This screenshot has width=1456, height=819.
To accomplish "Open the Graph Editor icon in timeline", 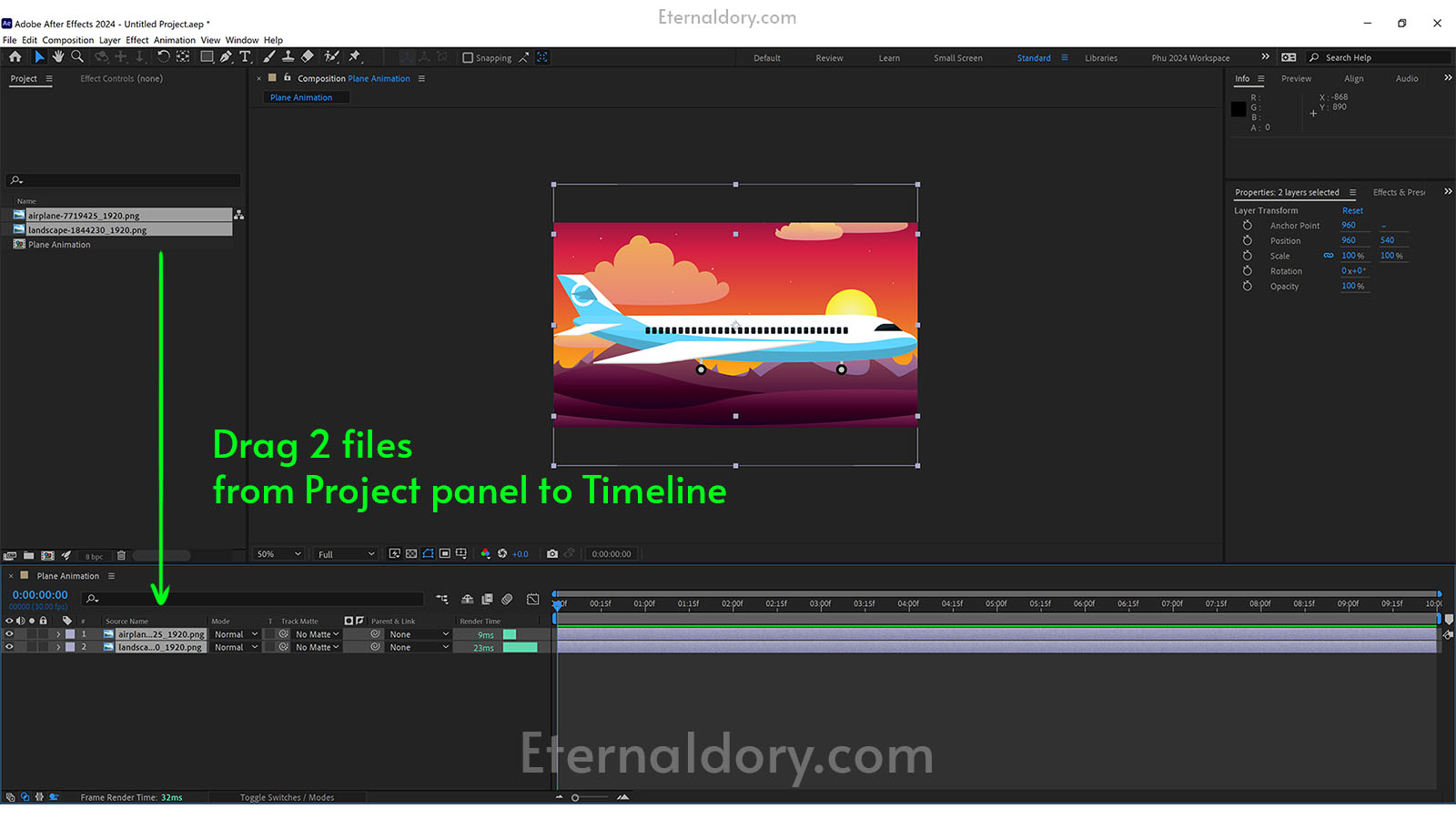I will click(532, 599).
